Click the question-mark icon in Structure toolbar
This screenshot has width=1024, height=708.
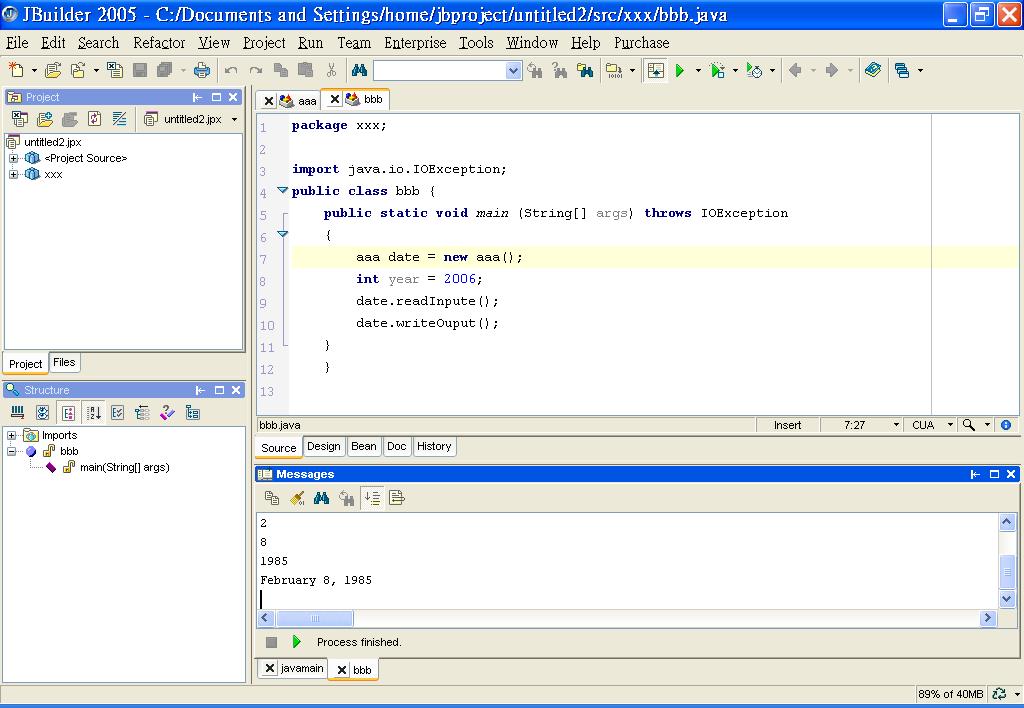[x=167, y=412]
